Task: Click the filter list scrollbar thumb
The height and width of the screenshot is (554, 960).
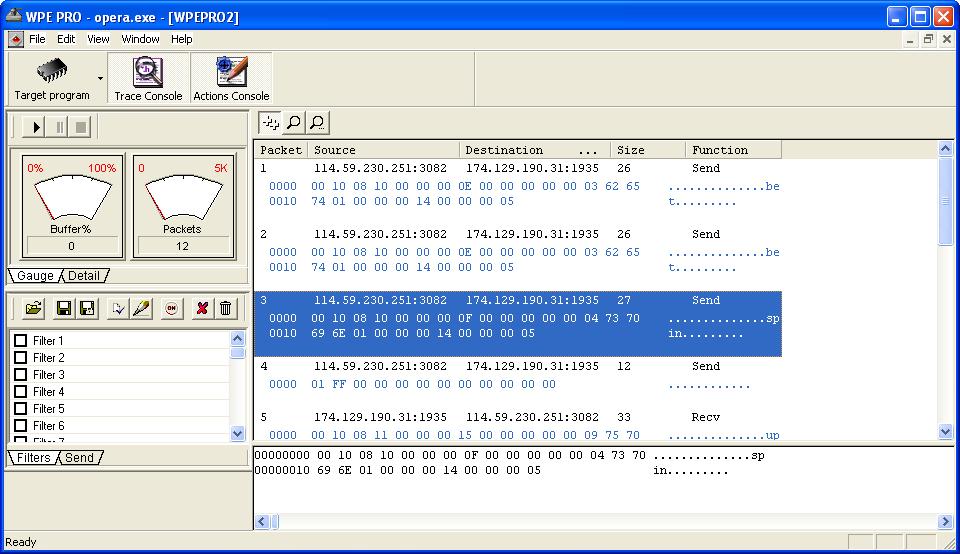Action: [x=238, y=352]
